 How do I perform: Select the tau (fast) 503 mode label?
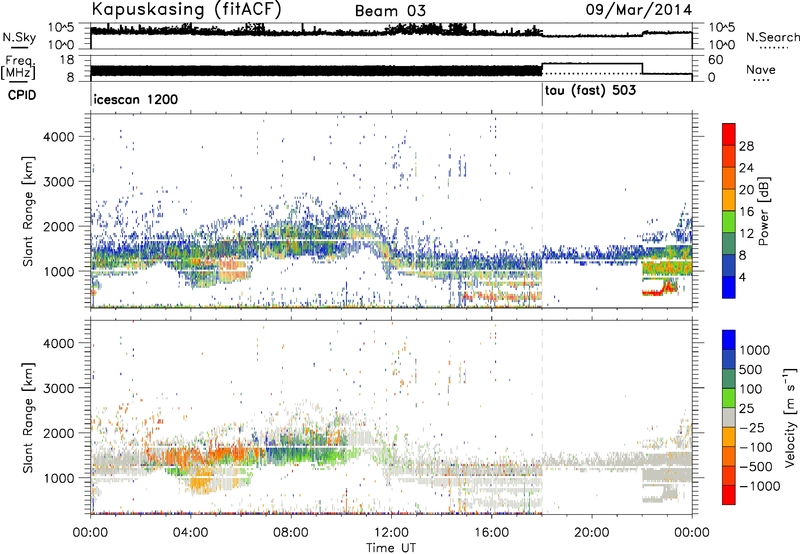[590, 91]
